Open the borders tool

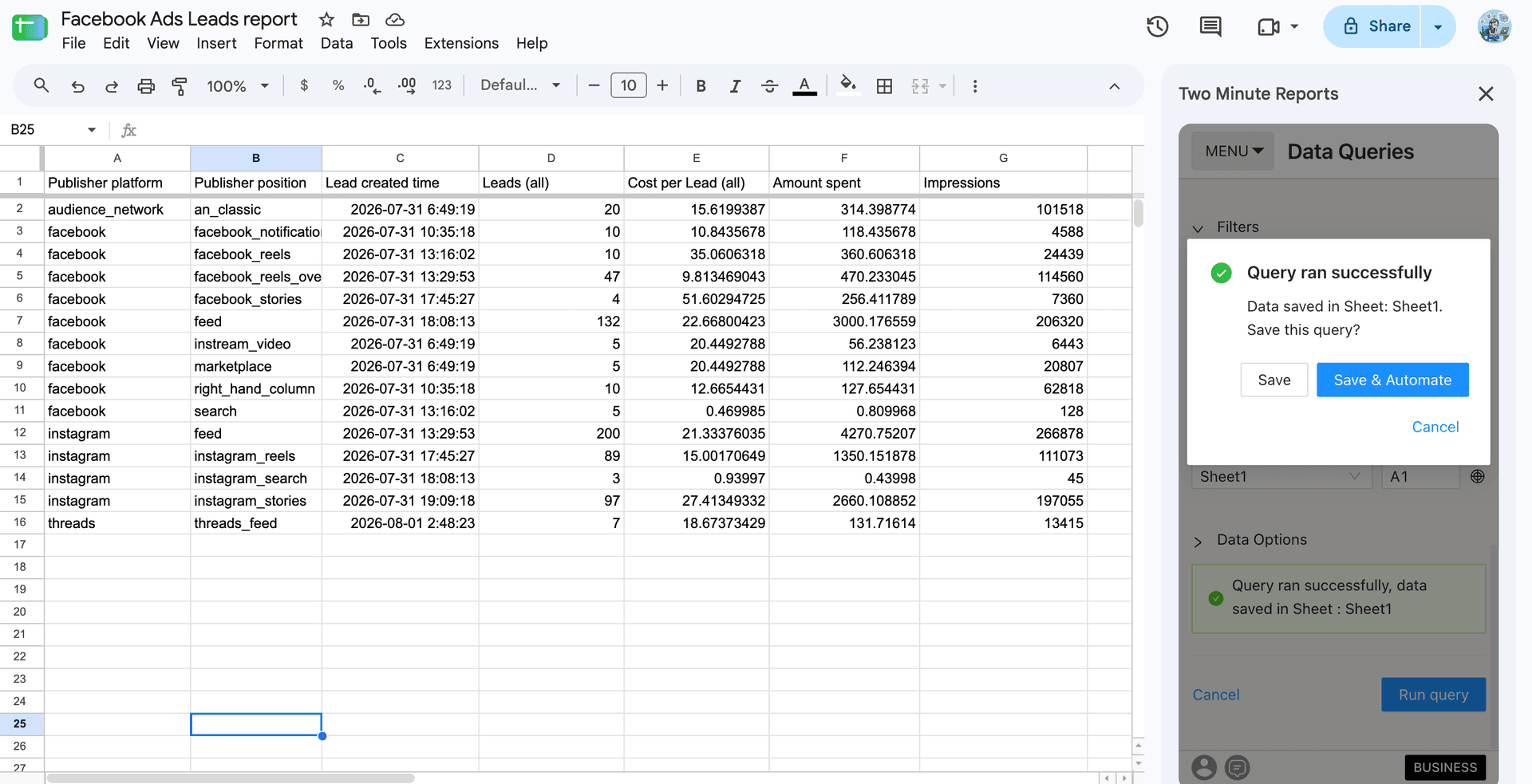click(x=884, y=86)
